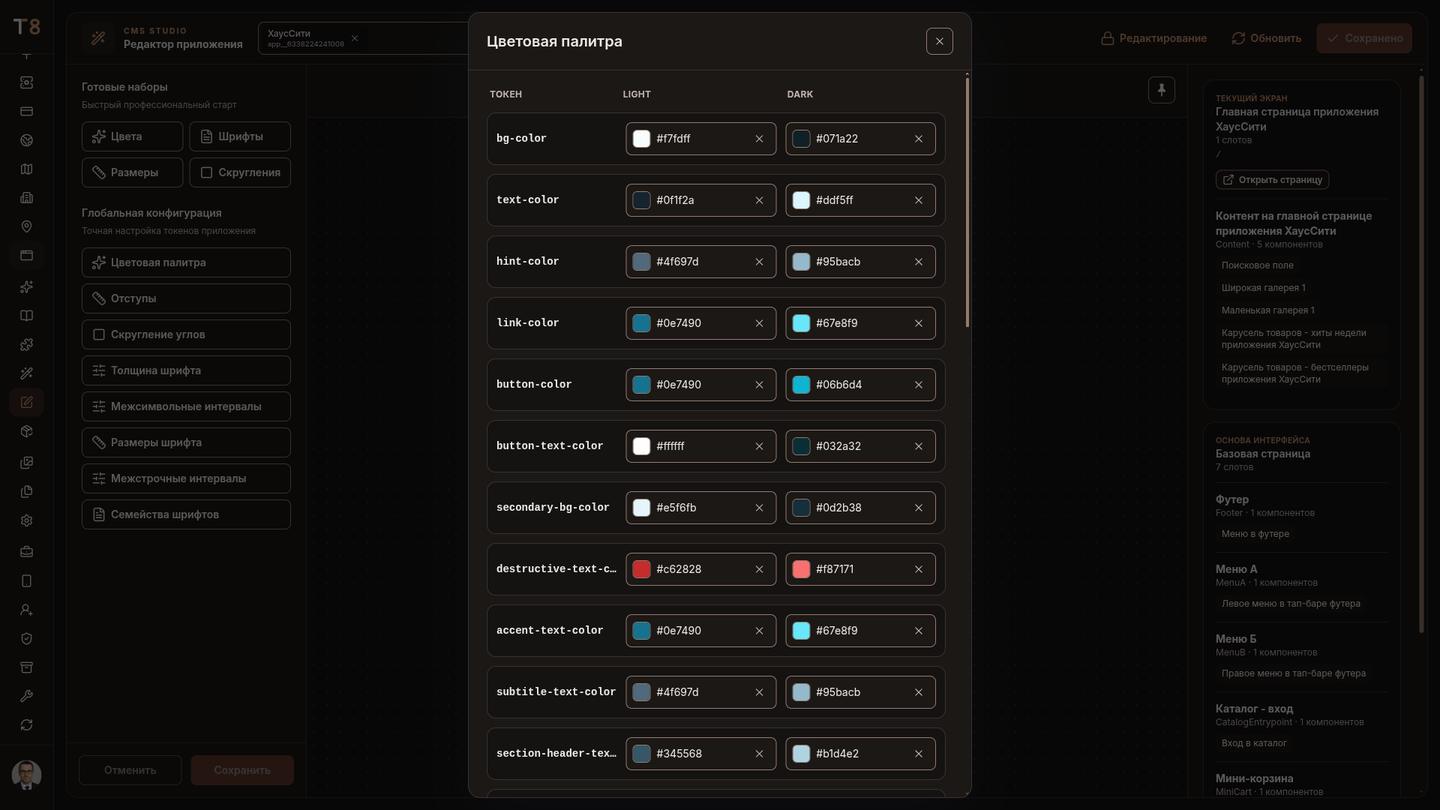The width and height of the screenshot is (1440, 810).
Task: Click the Редактирование lock button
Action: point(1153,38)
